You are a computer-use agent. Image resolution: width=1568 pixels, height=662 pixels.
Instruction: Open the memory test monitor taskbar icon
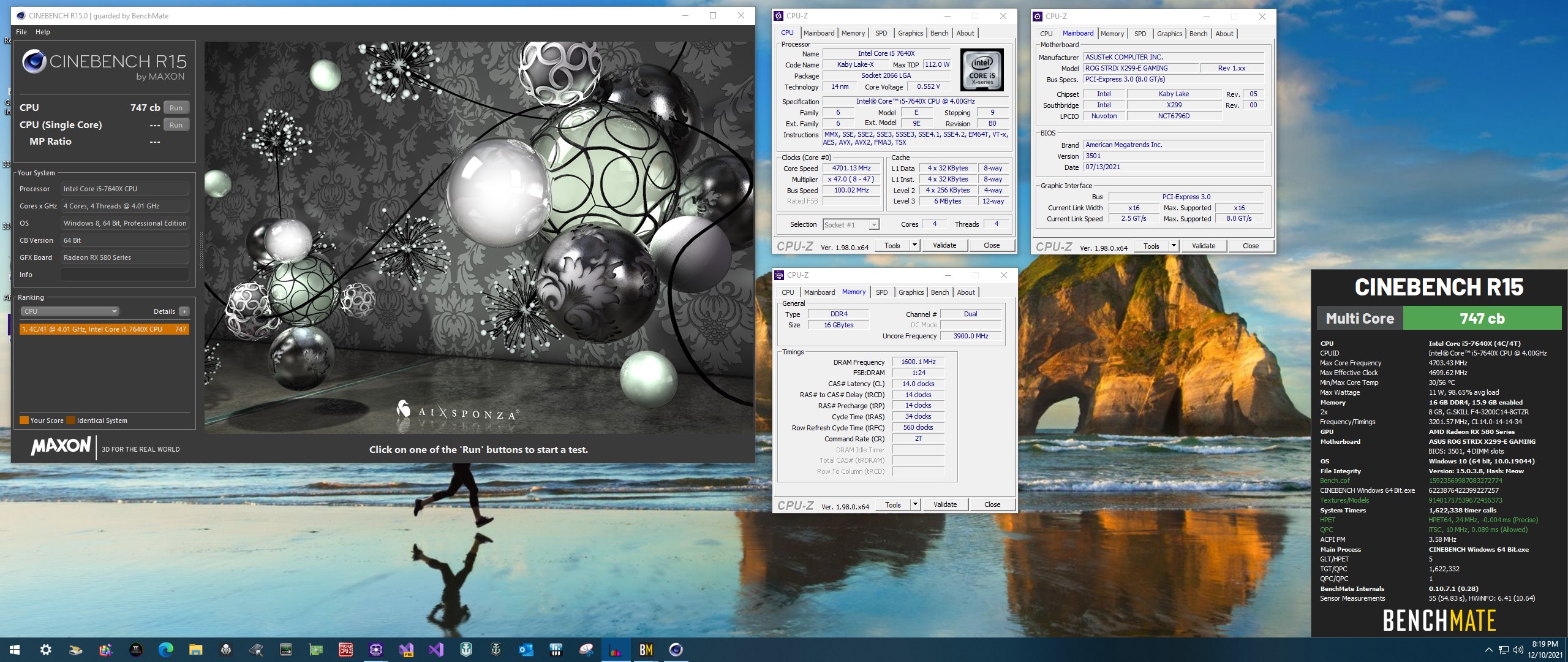[x=285, y=650]
